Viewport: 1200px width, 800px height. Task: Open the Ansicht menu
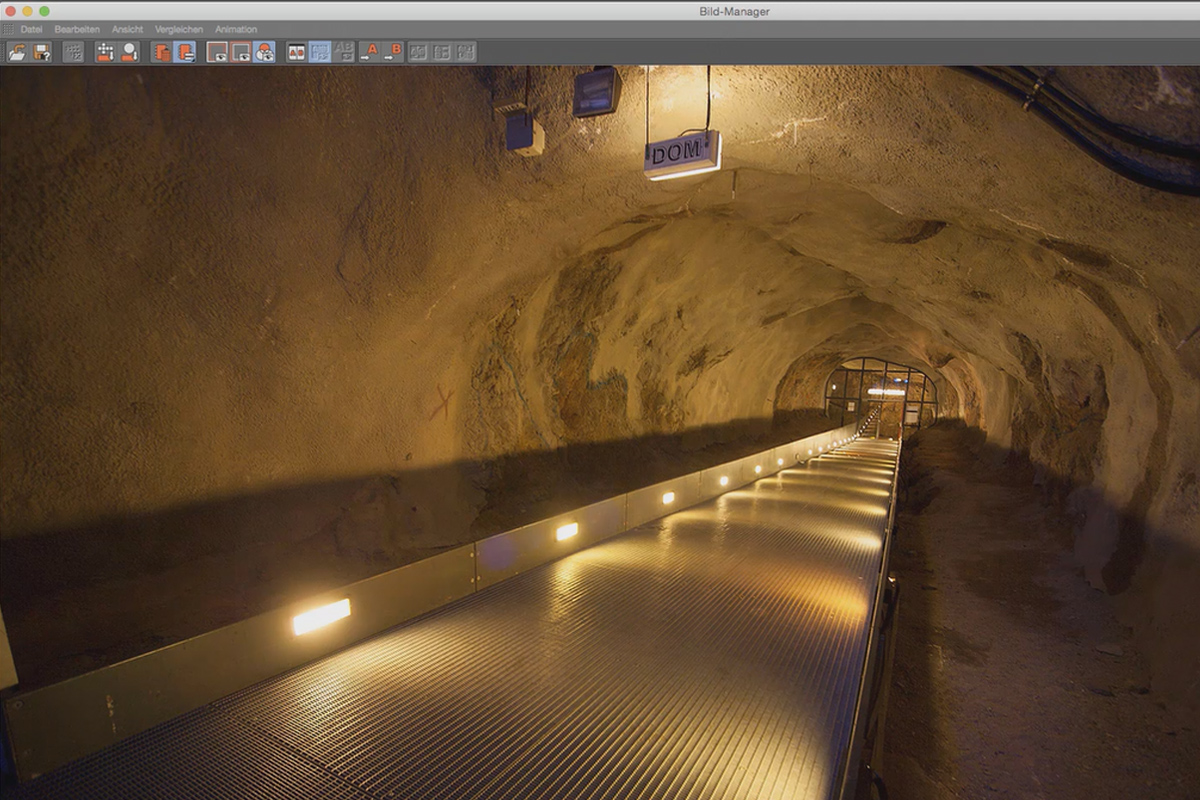click(x=127, y=30)
